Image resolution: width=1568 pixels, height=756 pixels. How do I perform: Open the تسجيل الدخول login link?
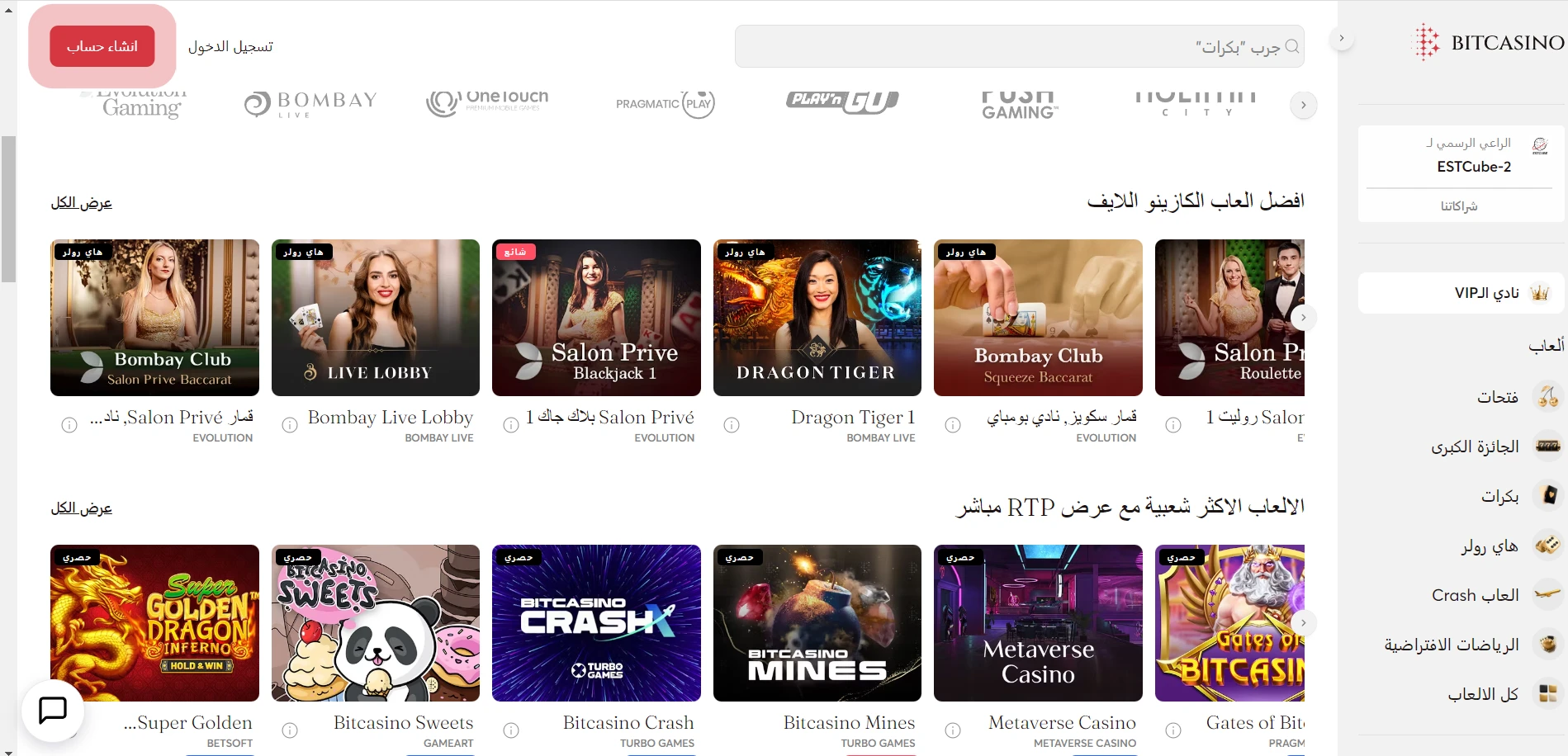click(230, 46)
